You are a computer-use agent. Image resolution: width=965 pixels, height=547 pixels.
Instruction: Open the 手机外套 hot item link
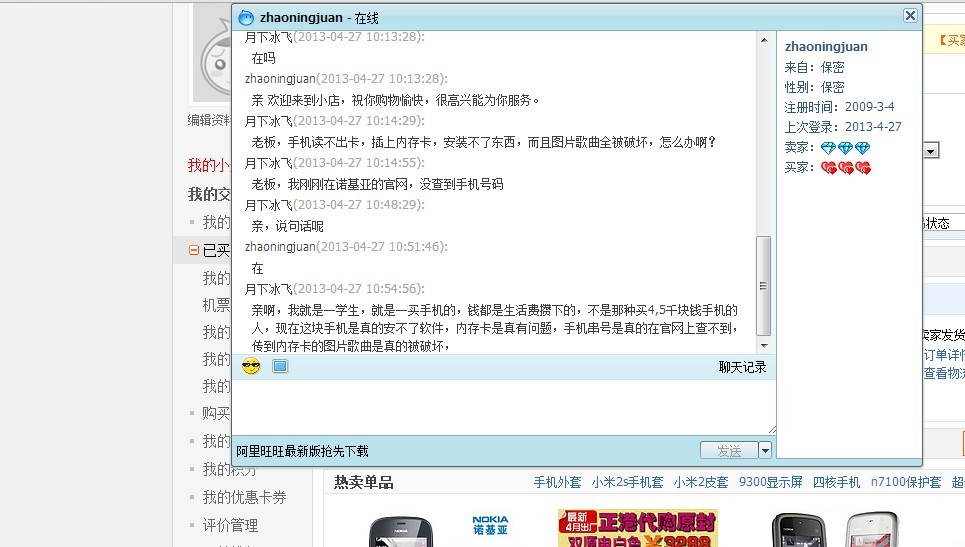click(x=557, y=482)
